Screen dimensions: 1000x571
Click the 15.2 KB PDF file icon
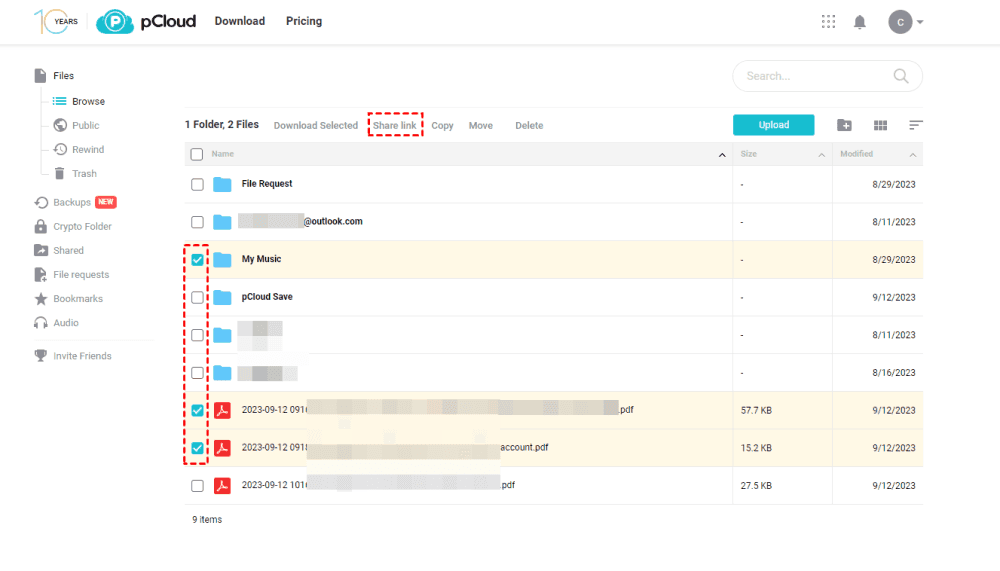click(x=222, y=448)
